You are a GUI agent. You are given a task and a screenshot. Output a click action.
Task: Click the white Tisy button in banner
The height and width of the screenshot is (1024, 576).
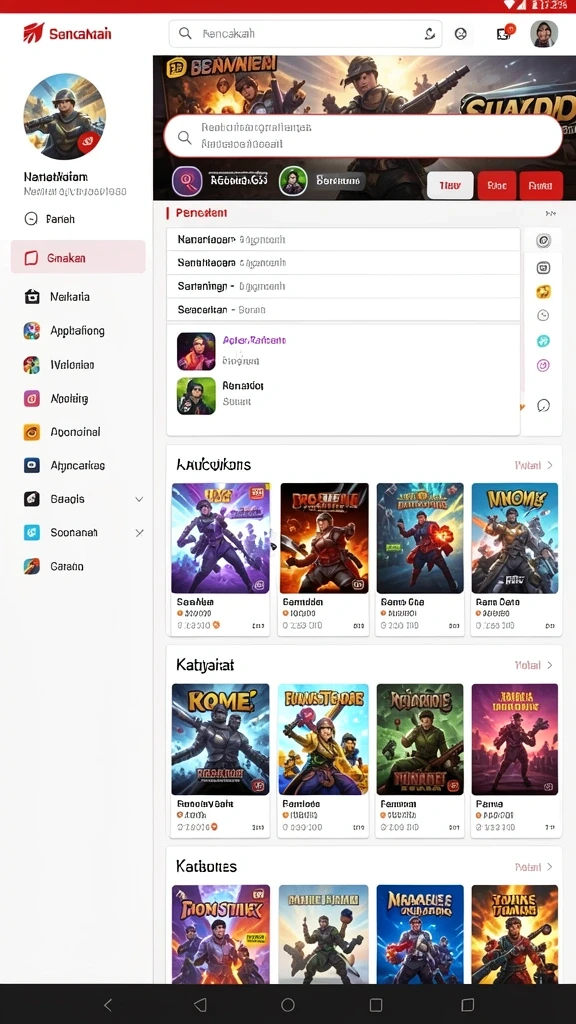(450, 186)
